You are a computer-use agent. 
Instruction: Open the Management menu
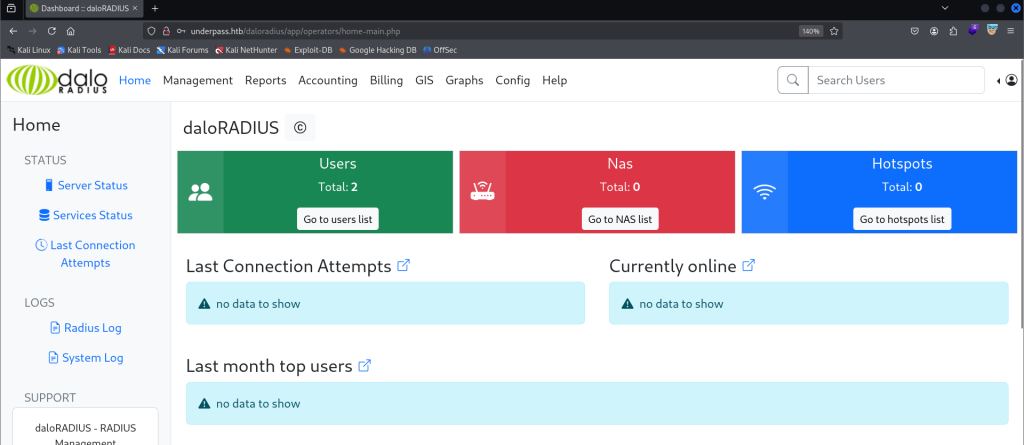tap(198, 80)
